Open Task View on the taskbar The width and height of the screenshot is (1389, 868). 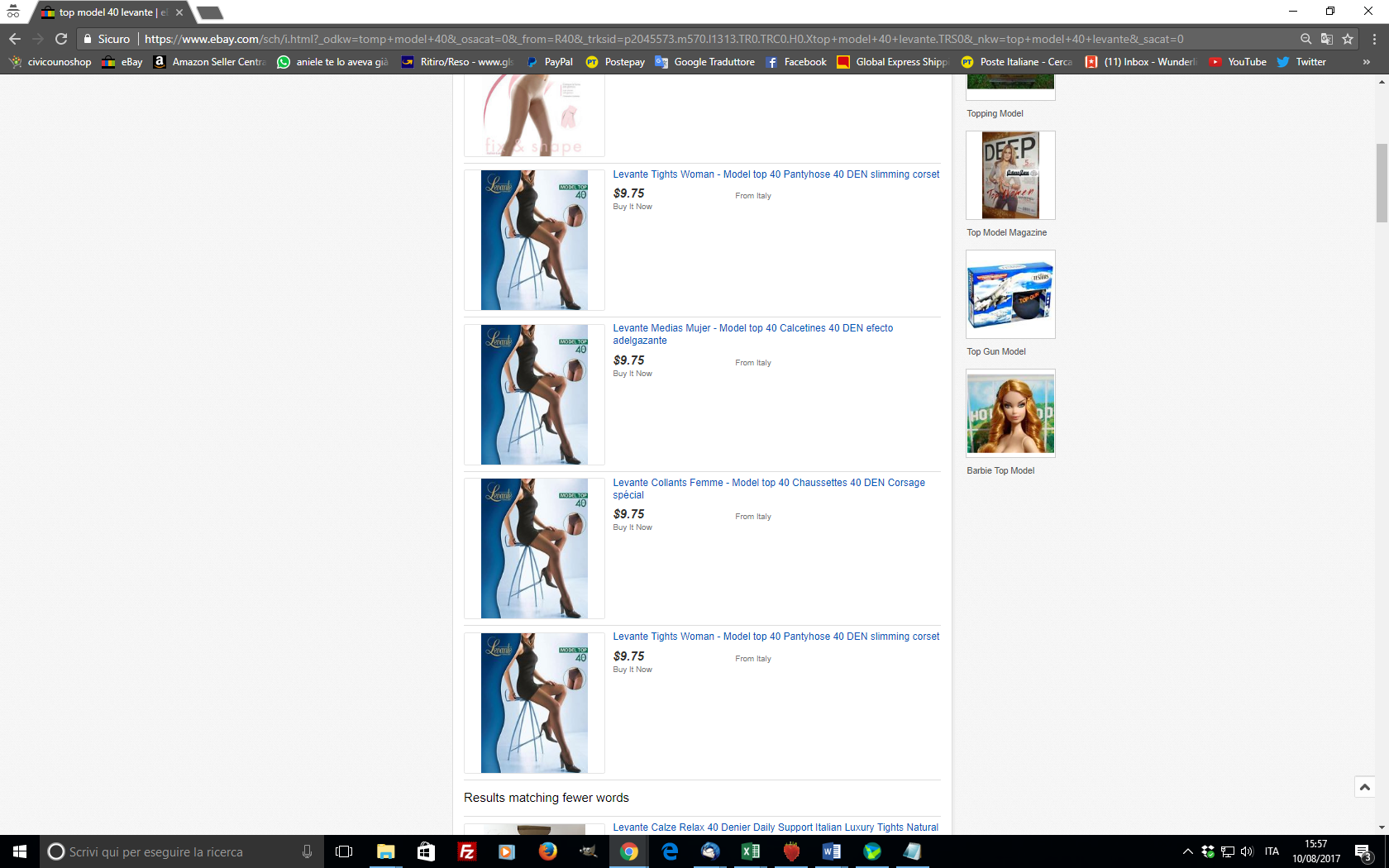(x=344, y=851)
